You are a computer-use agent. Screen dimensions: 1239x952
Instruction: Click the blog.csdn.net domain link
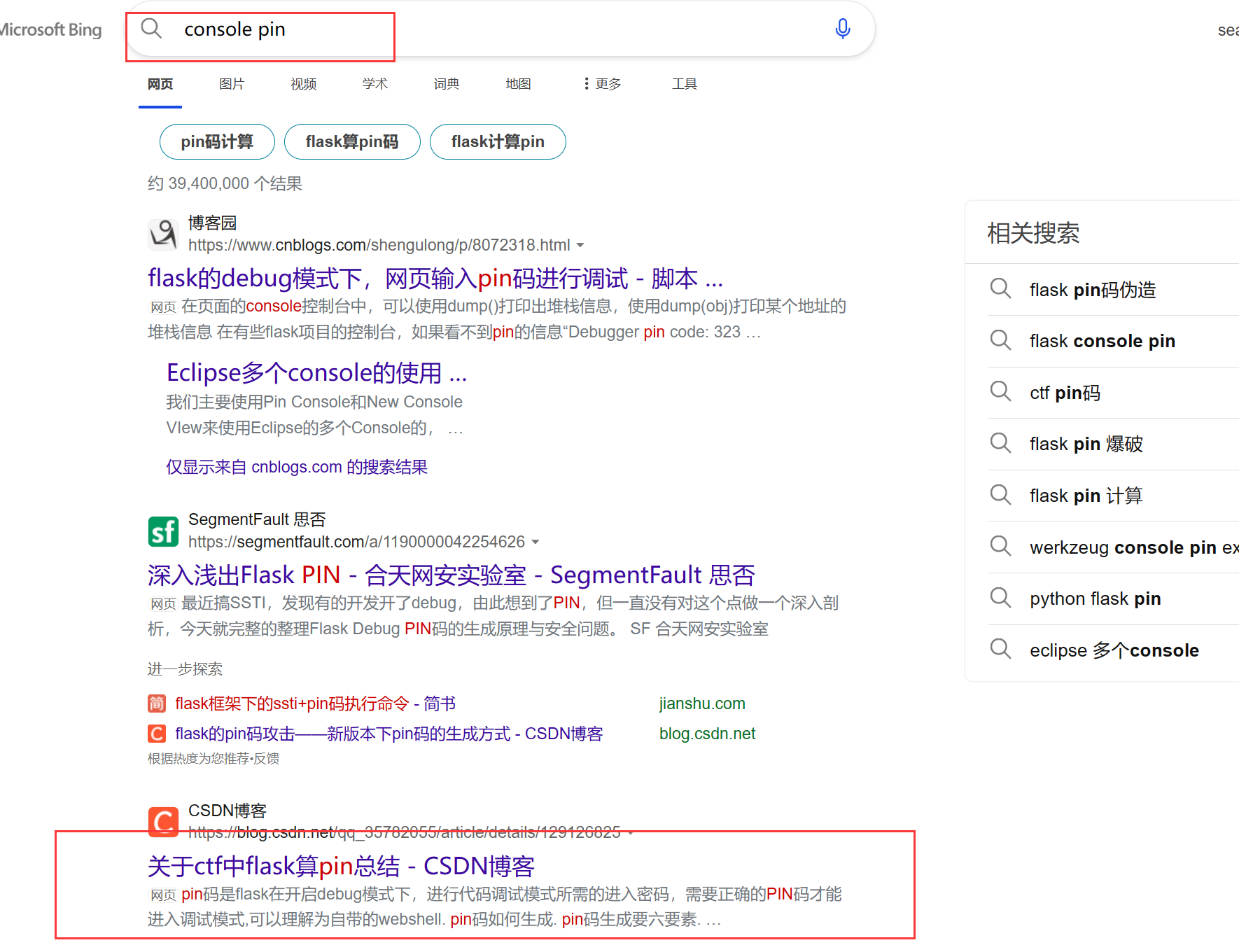coord(707,734)
